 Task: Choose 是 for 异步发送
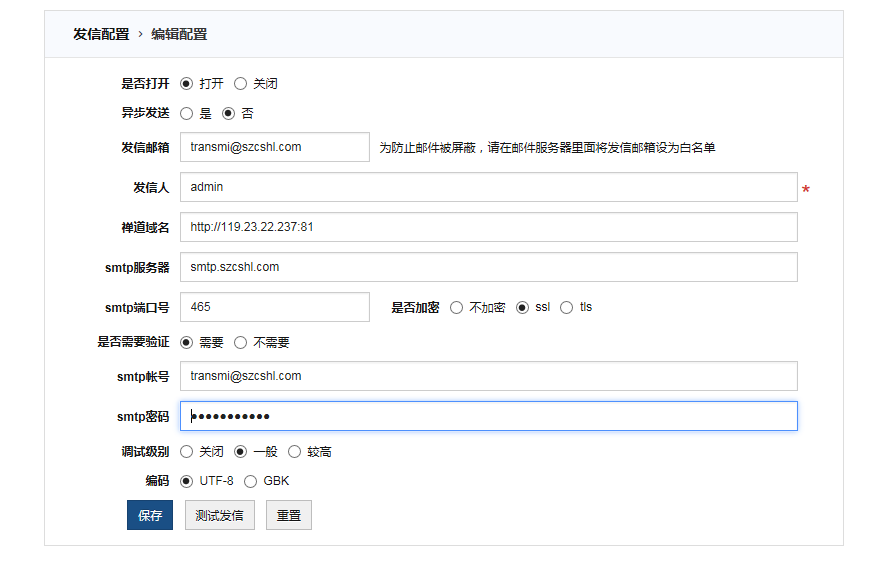[186, 114]
